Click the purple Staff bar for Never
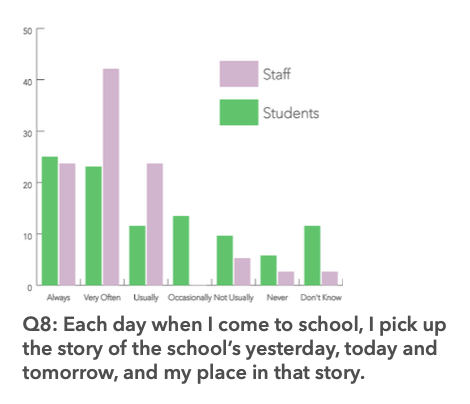 (x=286, y=279)
